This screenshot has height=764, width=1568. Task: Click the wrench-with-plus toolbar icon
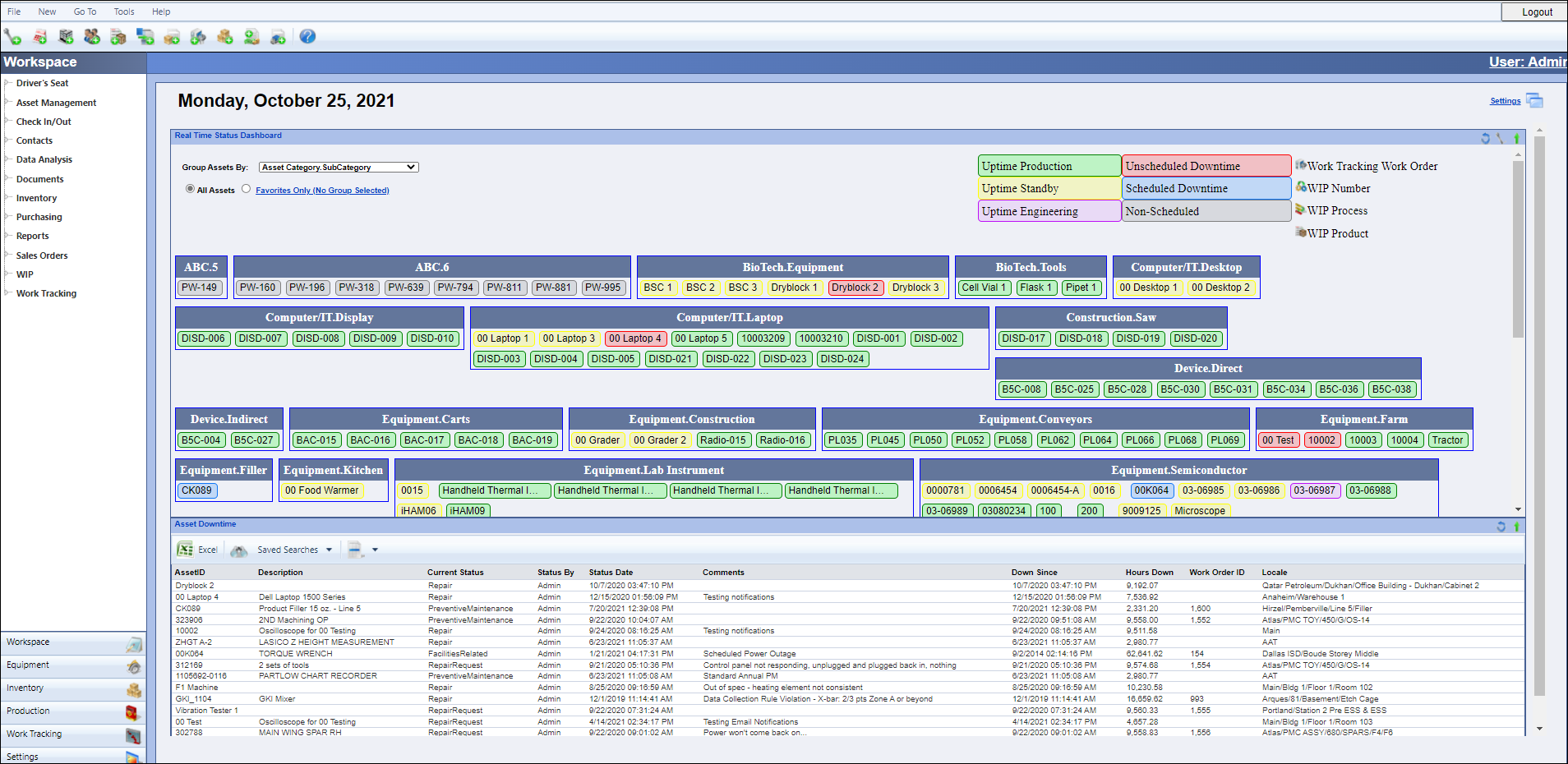(12, 36)
